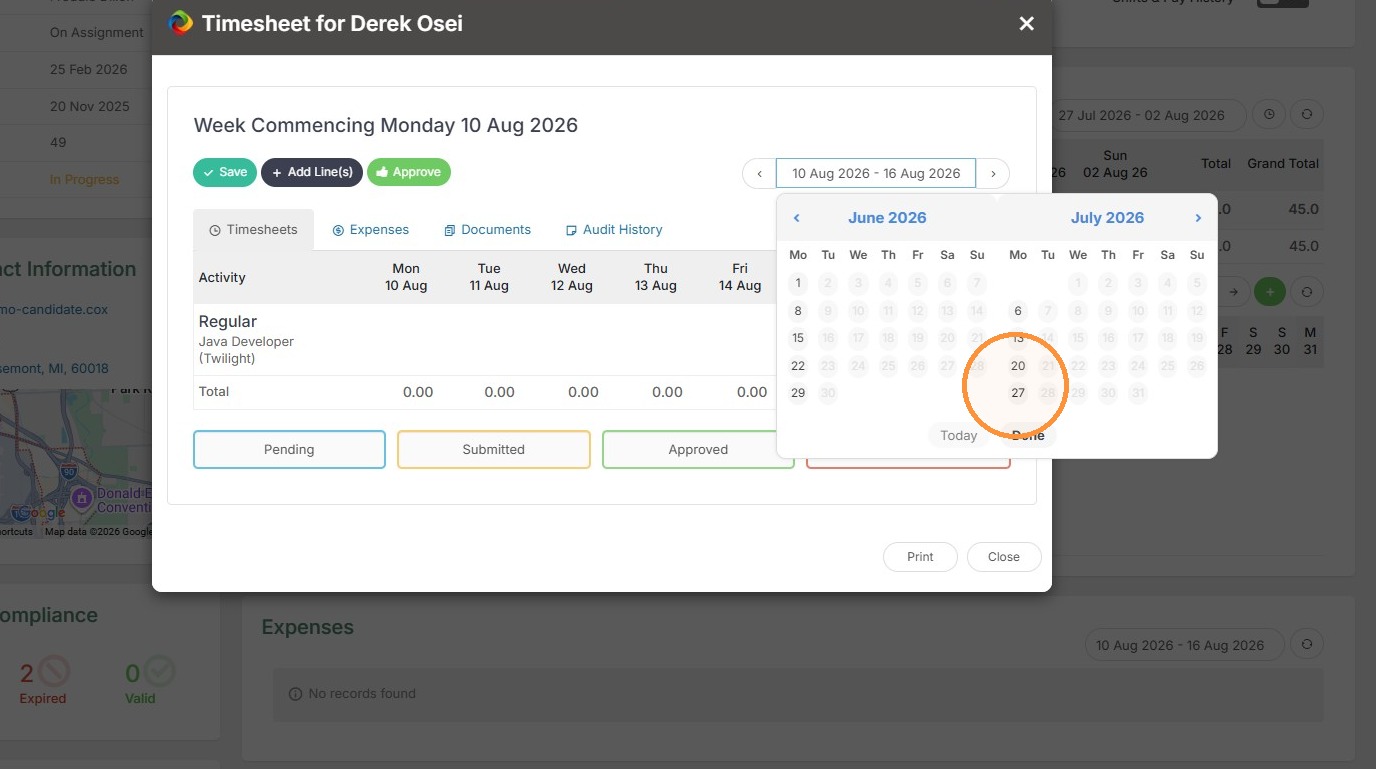Pick 20 July in the calendar

click(1018, 366)
